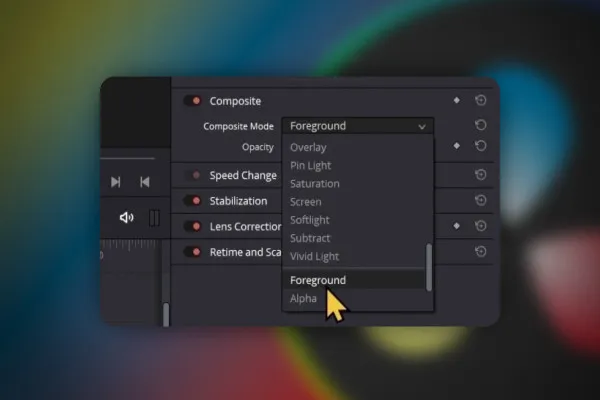Expand the Composite section header
The width and height of the screenshot is (600, 400).
(x=235, y=101)
